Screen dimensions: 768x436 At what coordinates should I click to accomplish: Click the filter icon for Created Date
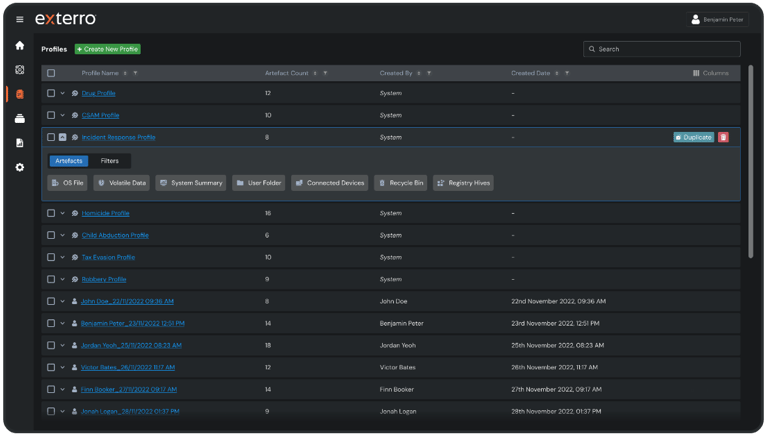(565, 73)
